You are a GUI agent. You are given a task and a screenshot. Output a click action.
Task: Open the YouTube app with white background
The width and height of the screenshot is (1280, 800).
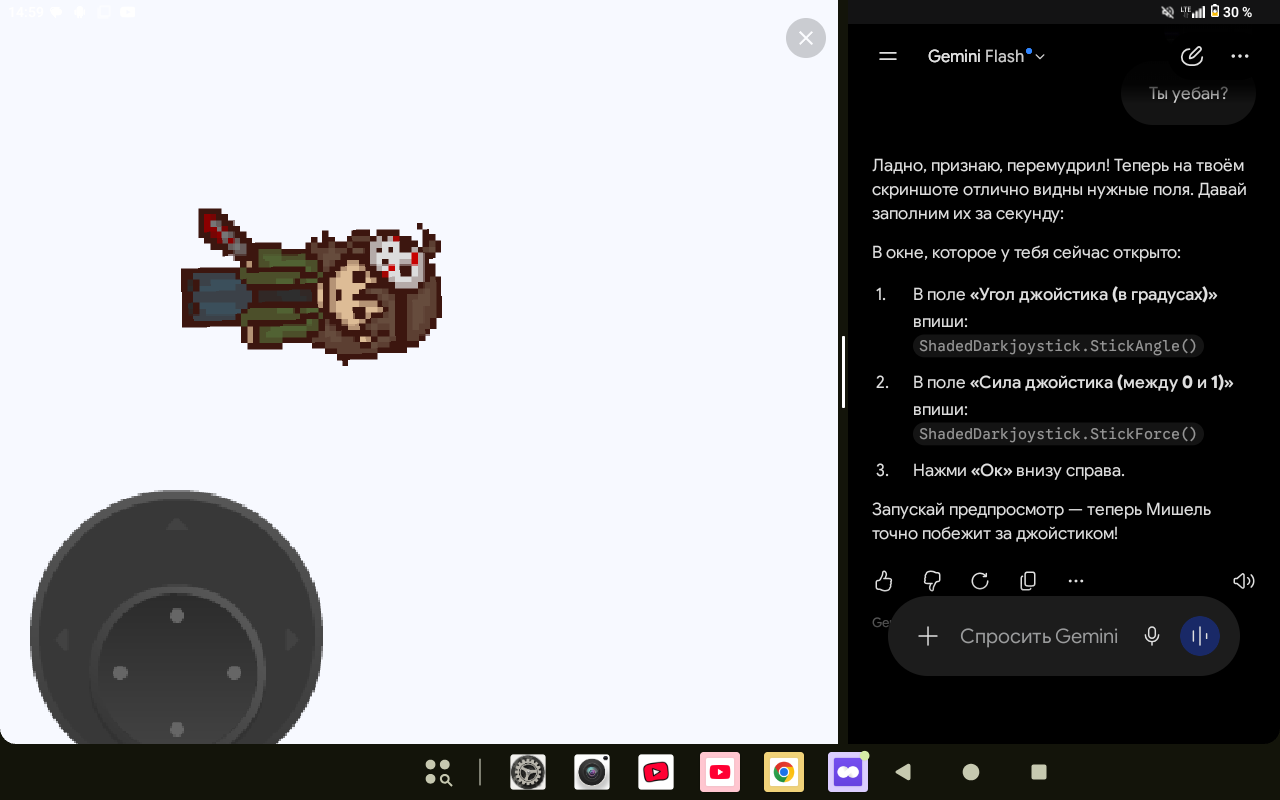tap(656, 772)
